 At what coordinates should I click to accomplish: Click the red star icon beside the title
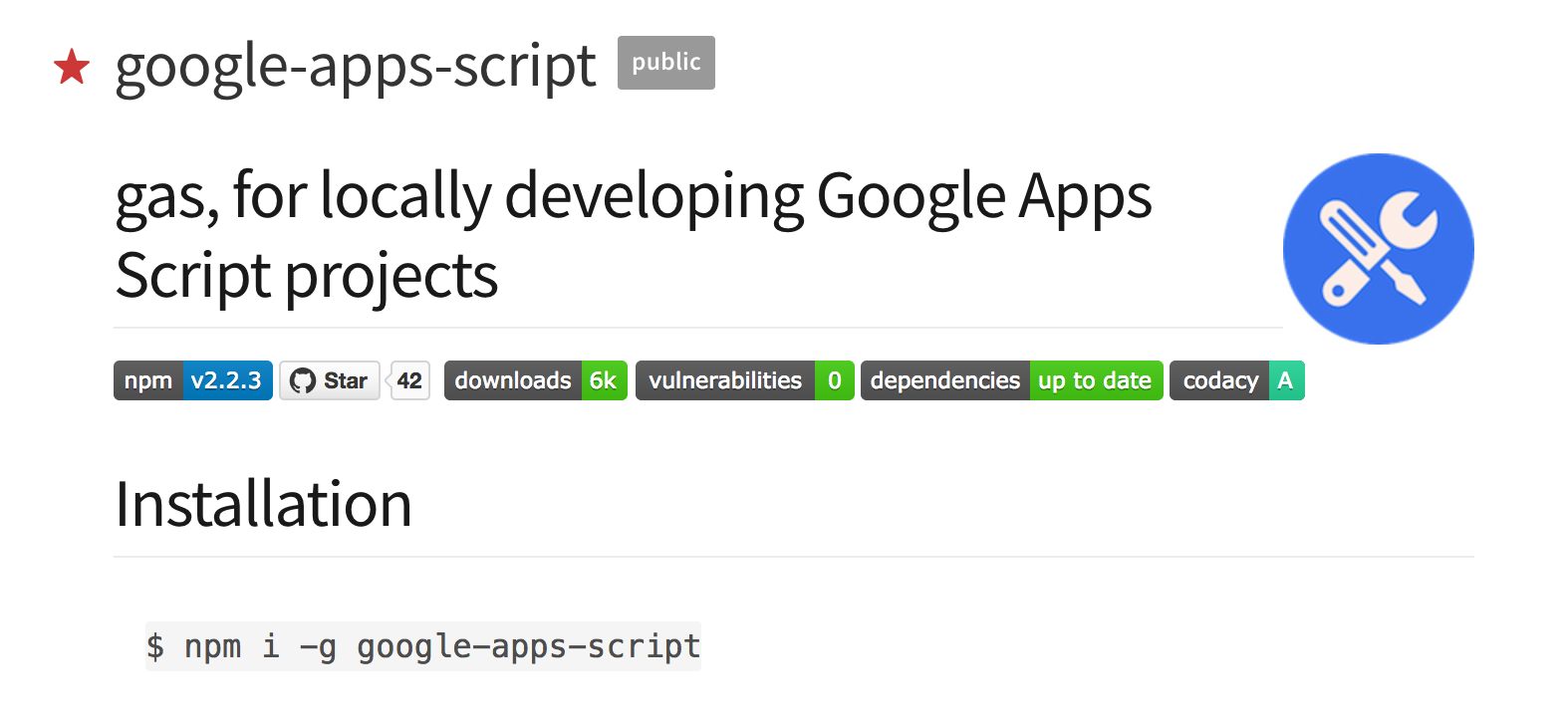click(72, 68)
